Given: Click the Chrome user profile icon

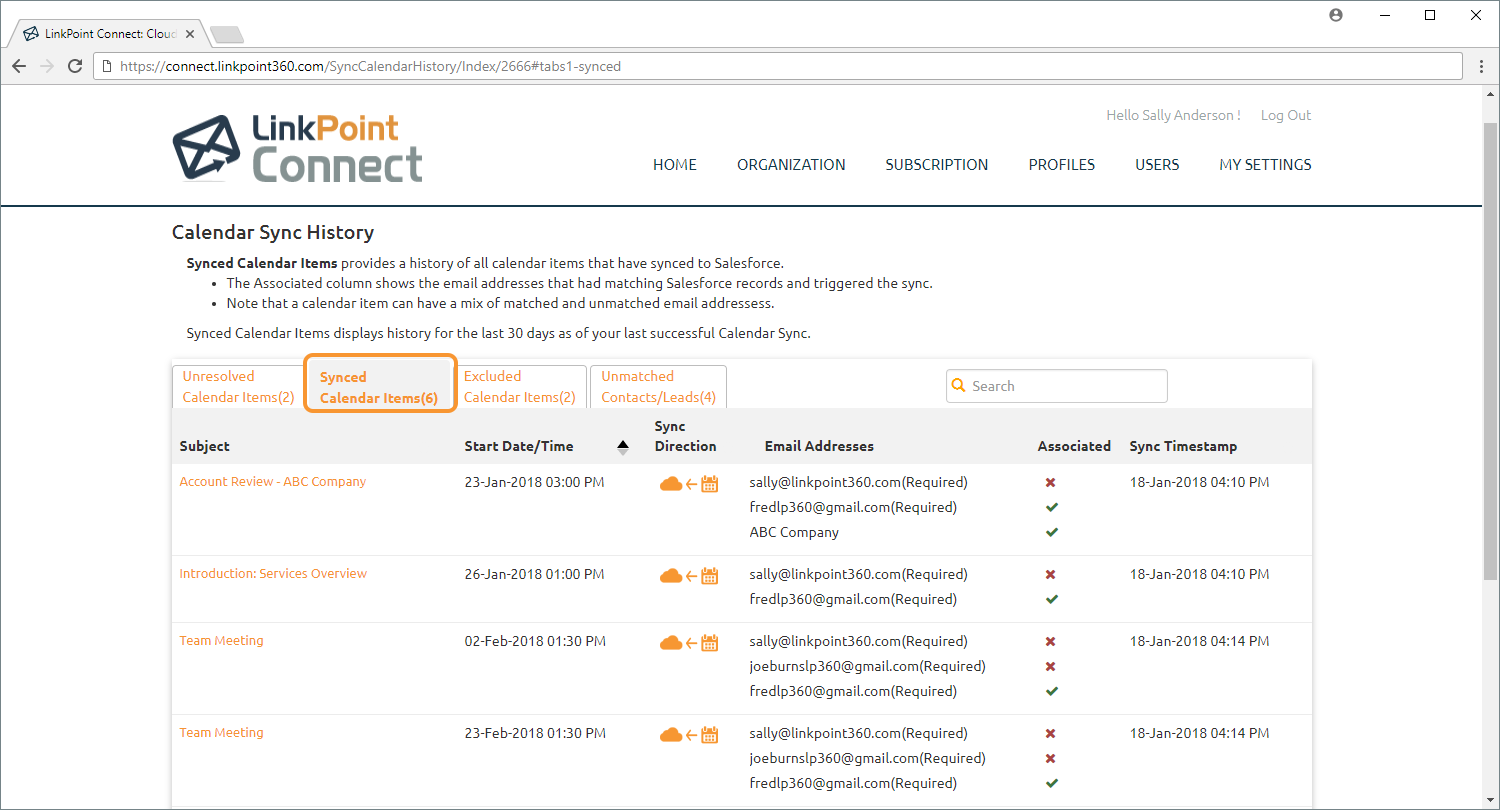Looking at the screenshot, I should pyautogui.click(x=1336, y=15).
